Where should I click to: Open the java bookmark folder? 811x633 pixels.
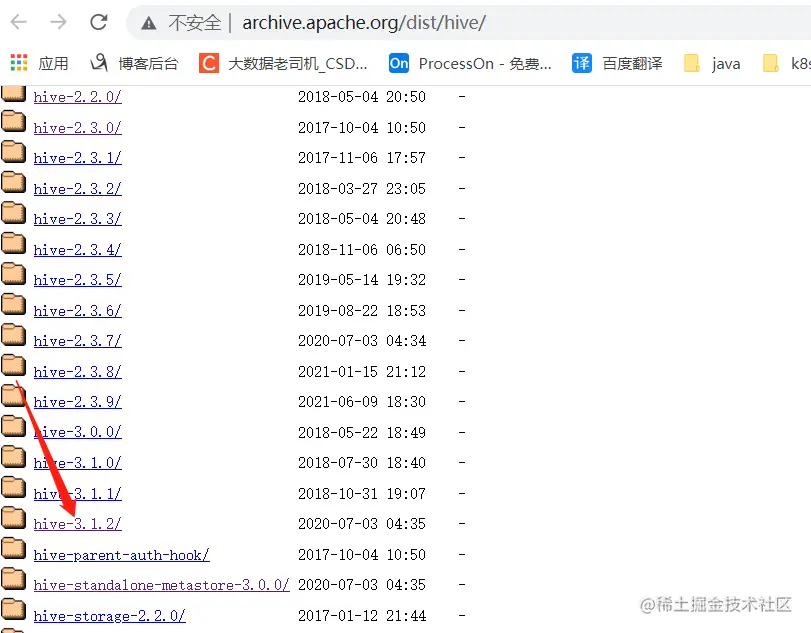tap(712, 63)
